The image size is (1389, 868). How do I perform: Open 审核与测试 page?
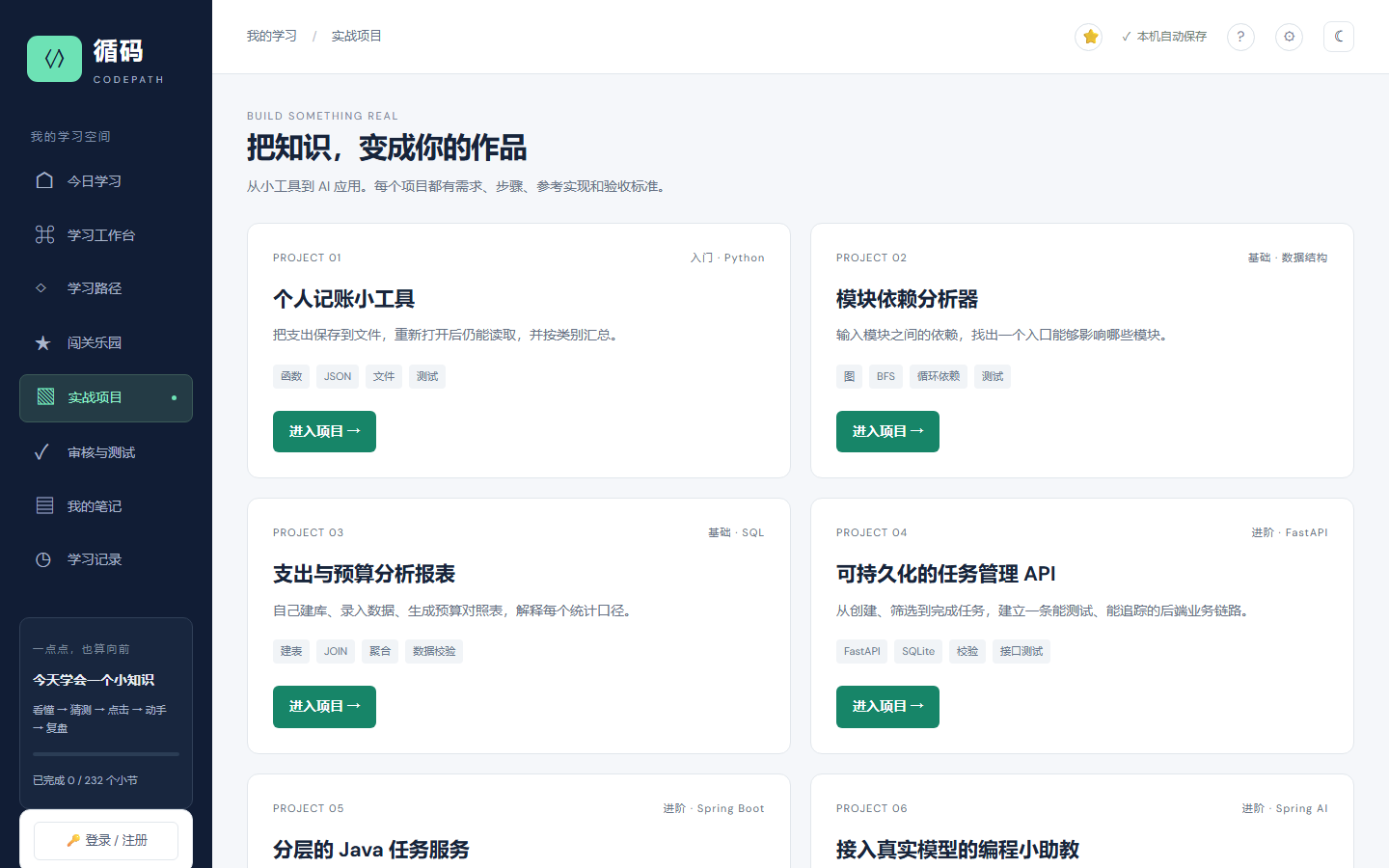(106, 452)
